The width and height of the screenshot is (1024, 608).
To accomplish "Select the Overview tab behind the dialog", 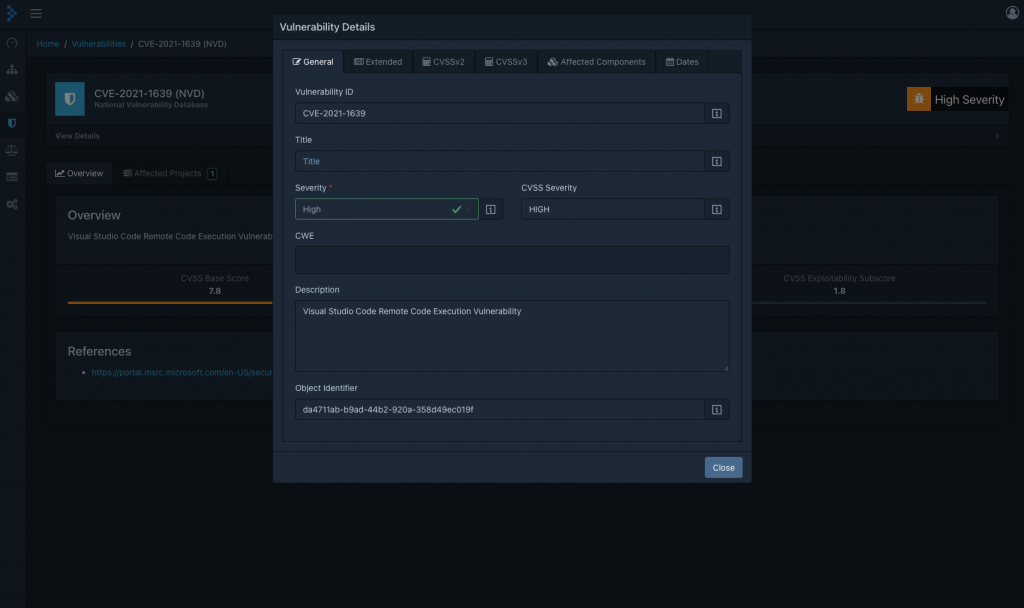I will click(x=79, y=173).
